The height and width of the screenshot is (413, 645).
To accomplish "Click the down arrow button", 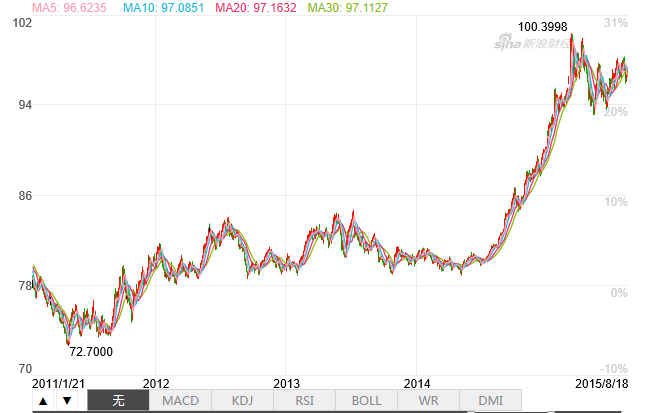I will click(67, 401).
